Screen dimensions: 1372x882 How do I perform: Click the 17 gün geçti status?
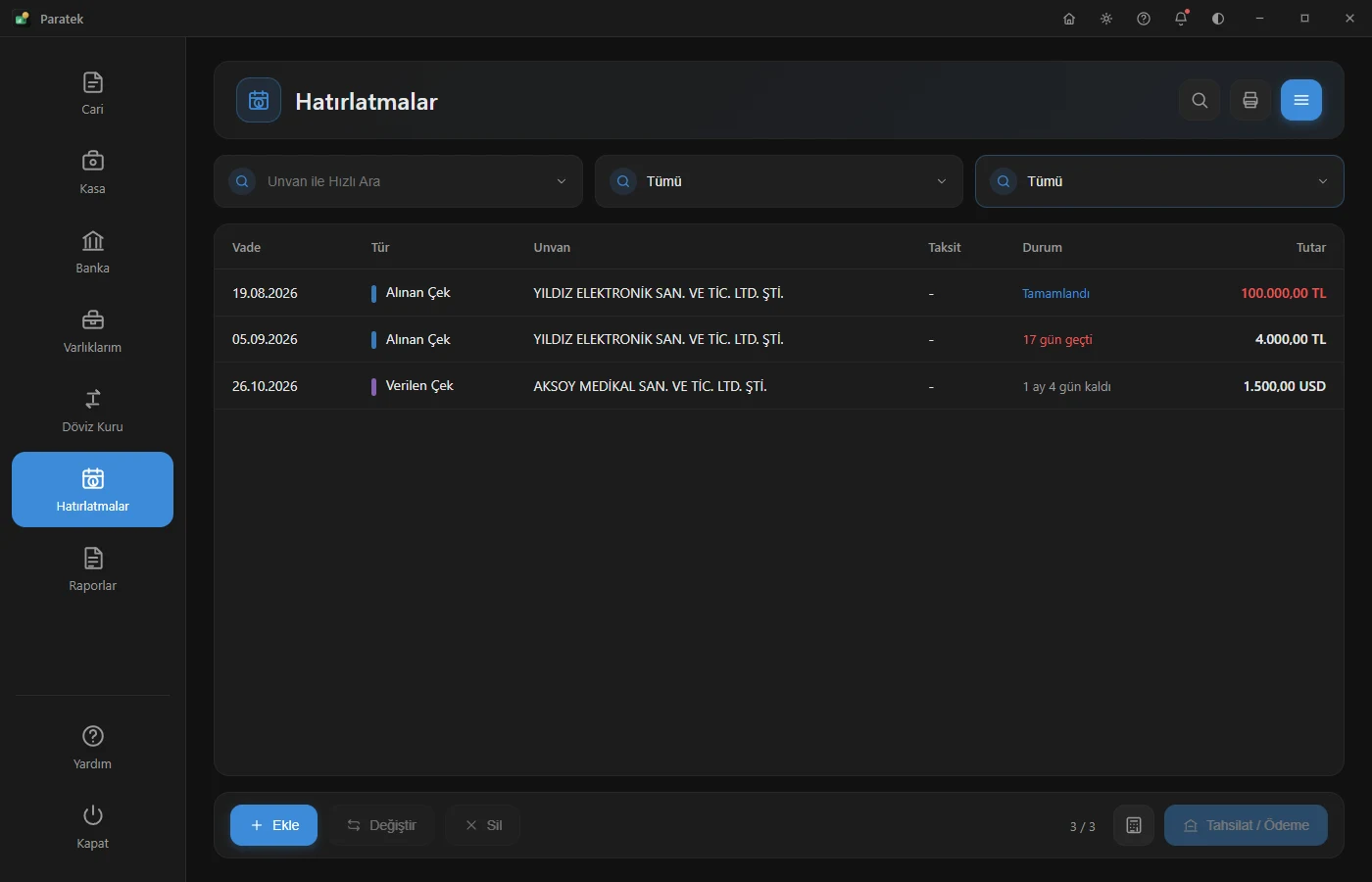coord(1057,340)
